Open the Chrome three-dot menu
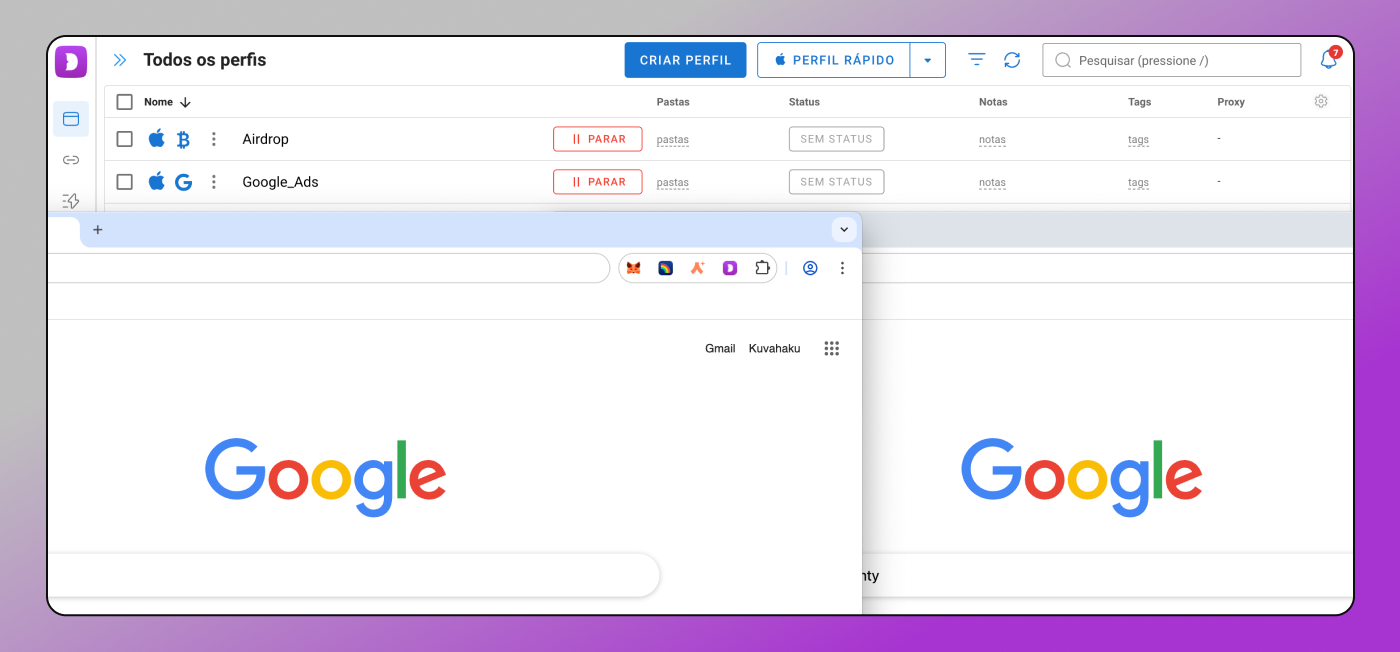 coord(842,268)
